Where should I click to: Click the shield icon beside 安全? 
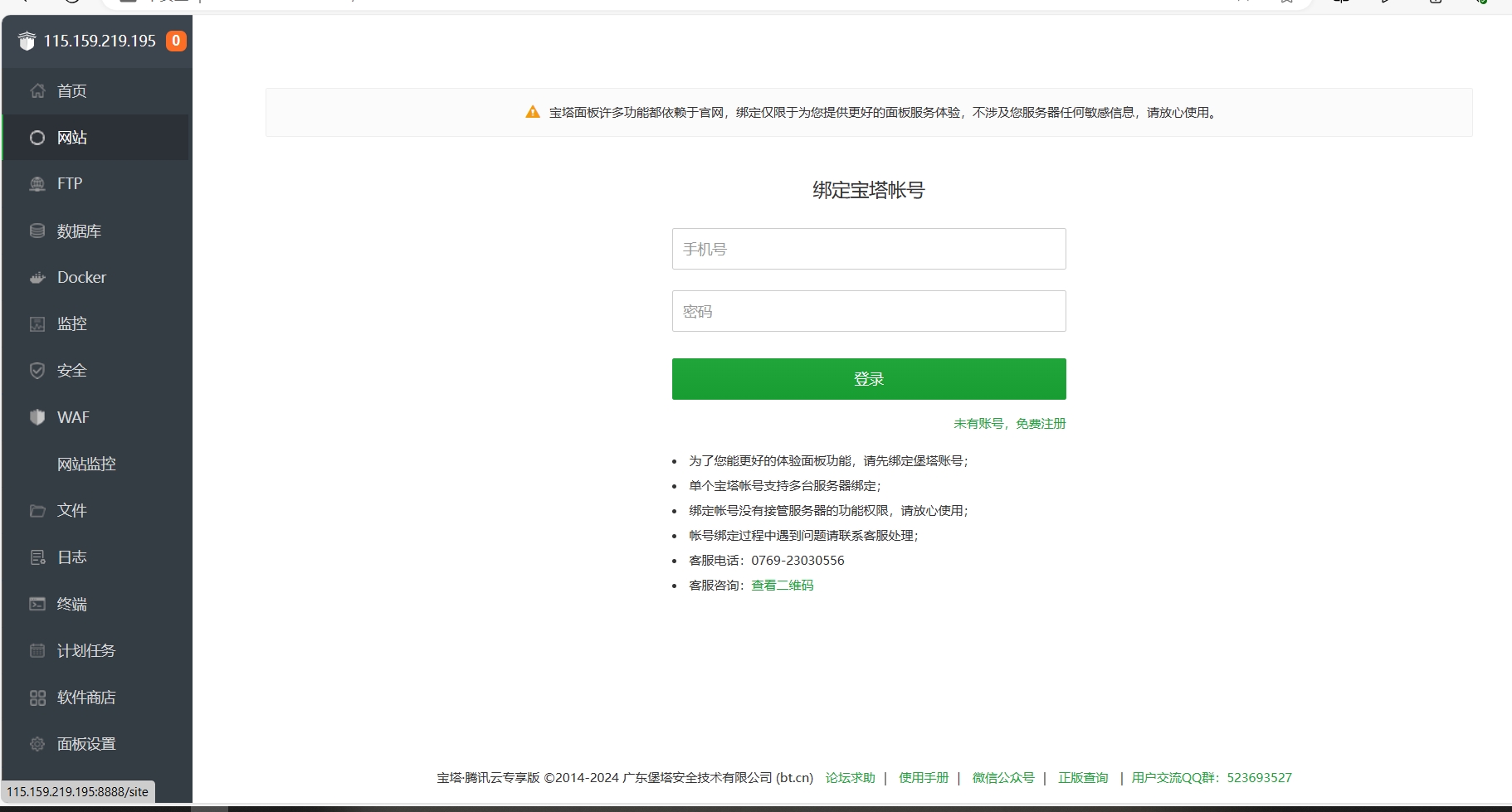(37, 371)
